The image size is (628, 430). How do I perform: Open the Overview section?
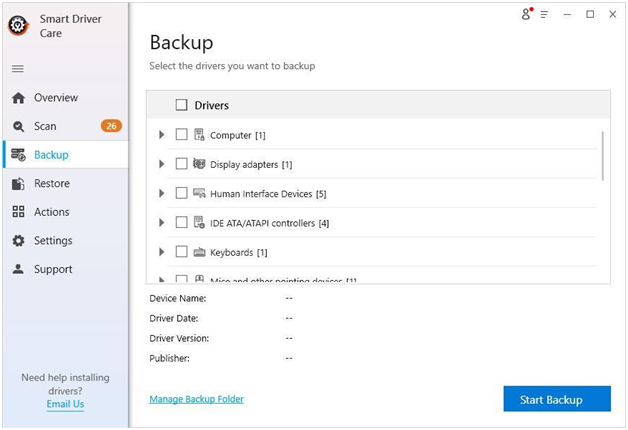[66, 98]
